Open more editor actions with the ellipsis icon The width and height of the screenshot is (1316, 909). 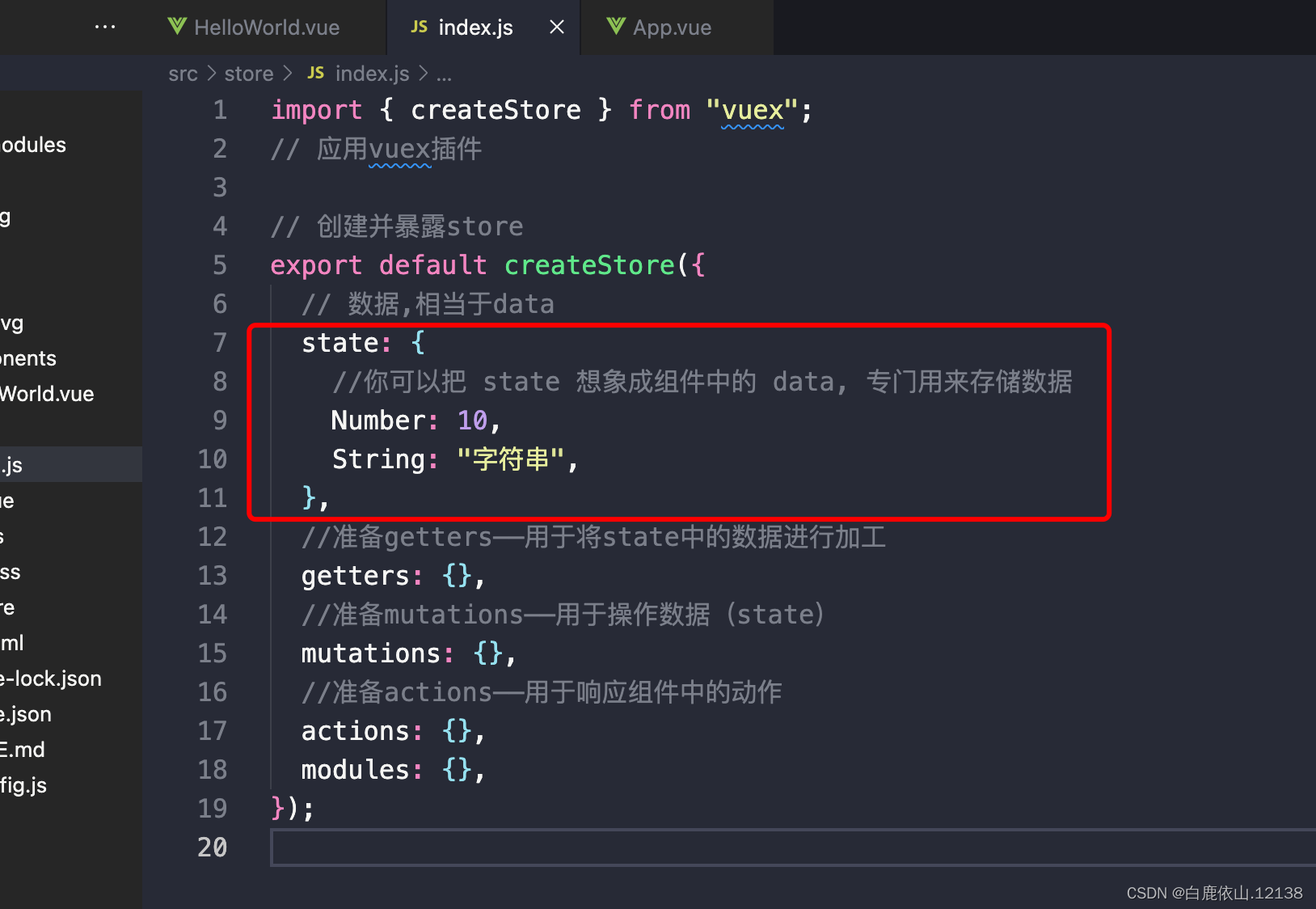pos(105,27)
